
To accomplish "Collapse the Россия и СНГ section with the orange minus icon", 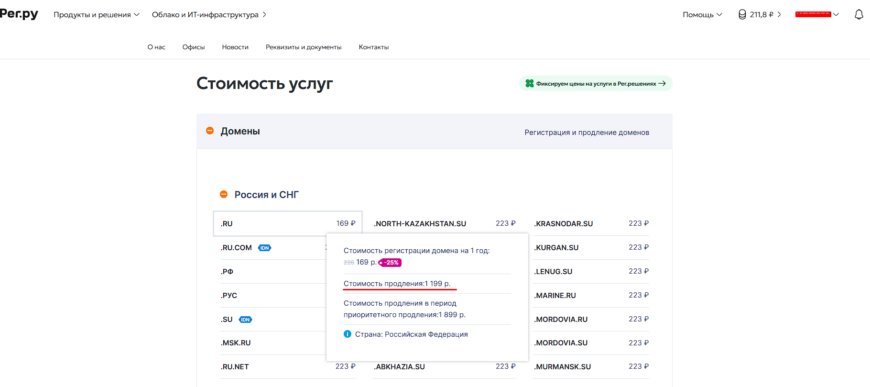I will 224,194.
